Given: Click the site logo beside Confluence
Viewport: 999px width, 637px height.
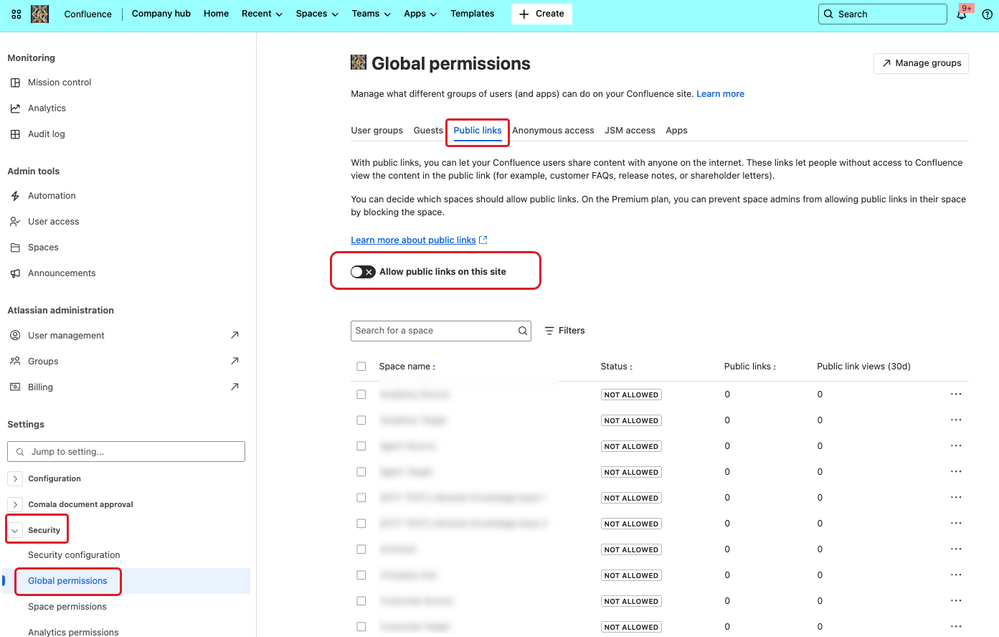Looking at the screenshot, I should [40, 14].
